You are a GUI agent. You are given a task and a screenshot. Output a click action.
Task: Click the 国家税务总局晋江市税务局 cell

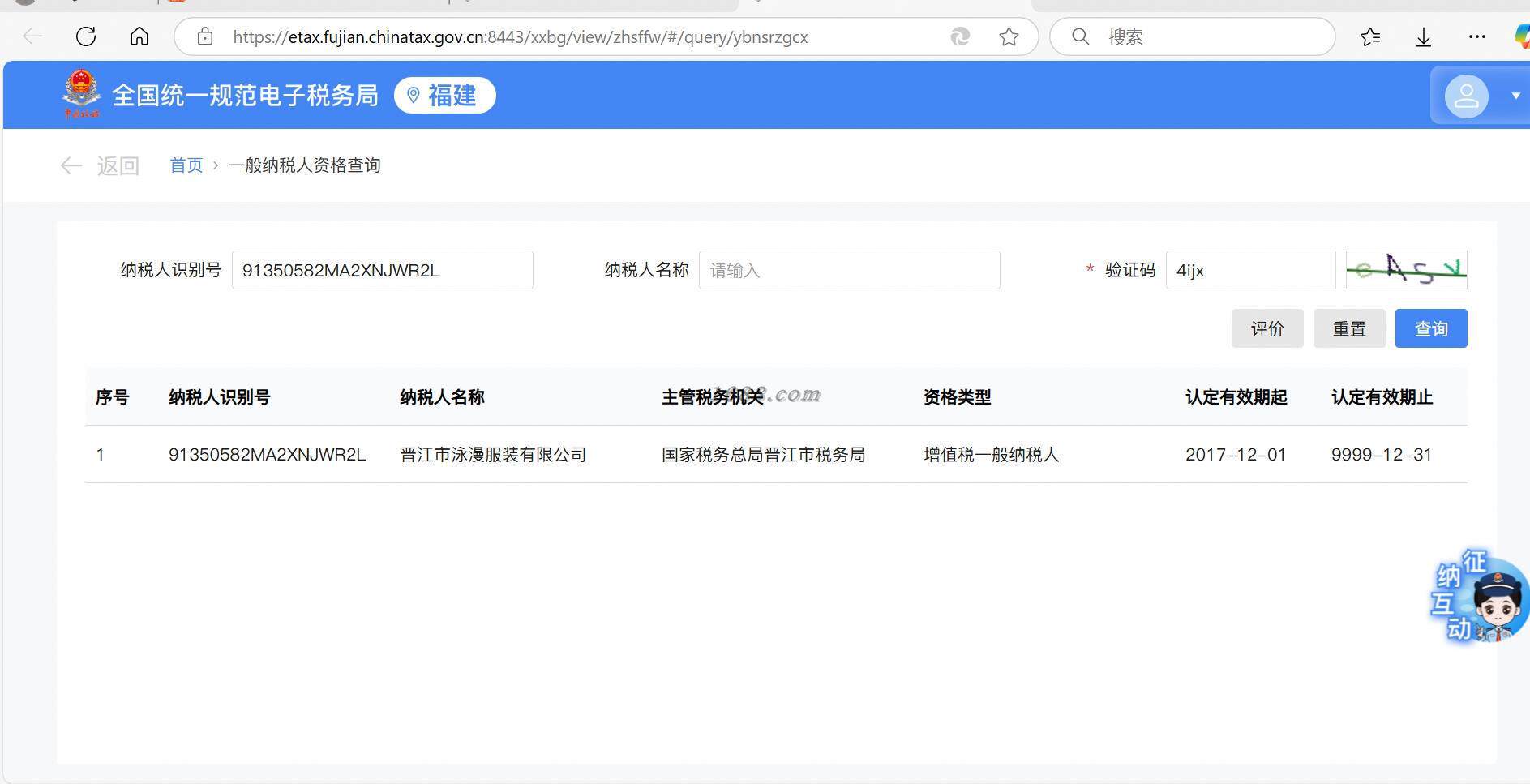(x=763, y=455)
